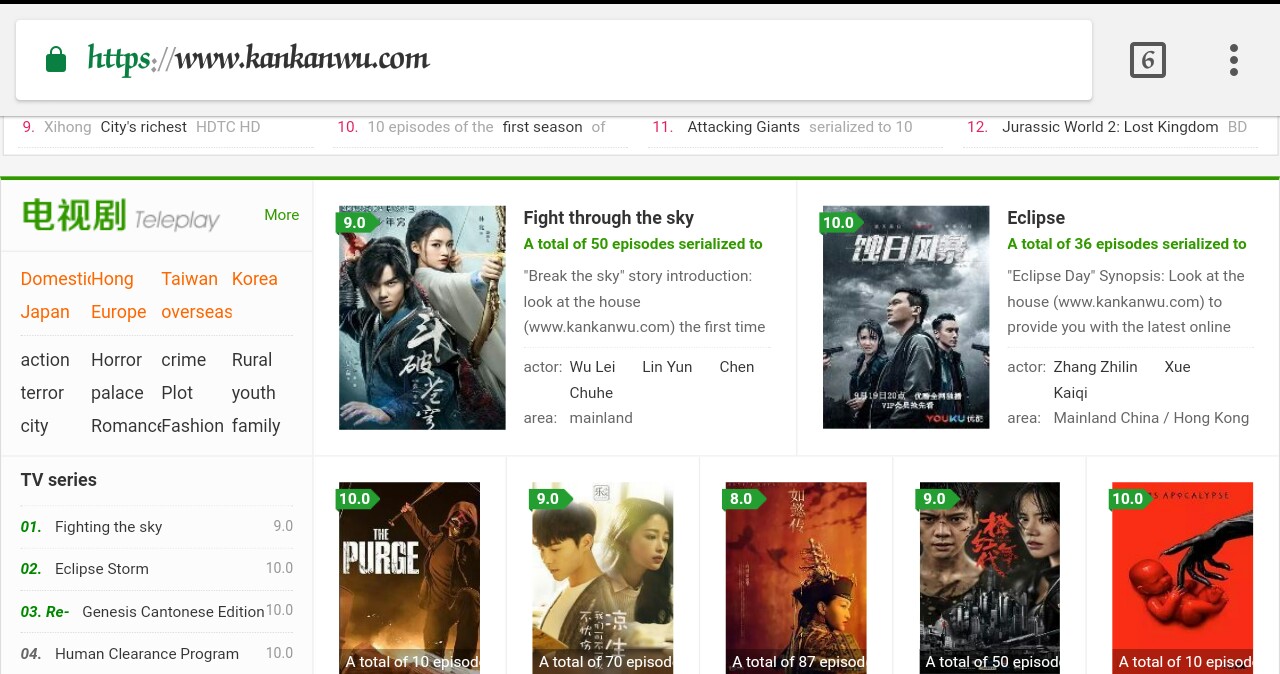Viewport: 1280px width, 674px height.
Task: Open Fight through the sky poster
Action: [x=422, y=318]
